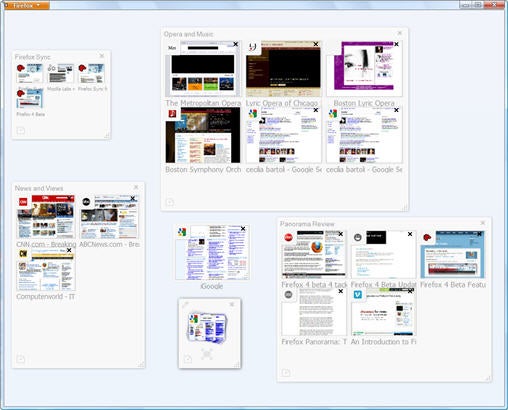Close the Boston Lyric Opera tab

[396, 44]
